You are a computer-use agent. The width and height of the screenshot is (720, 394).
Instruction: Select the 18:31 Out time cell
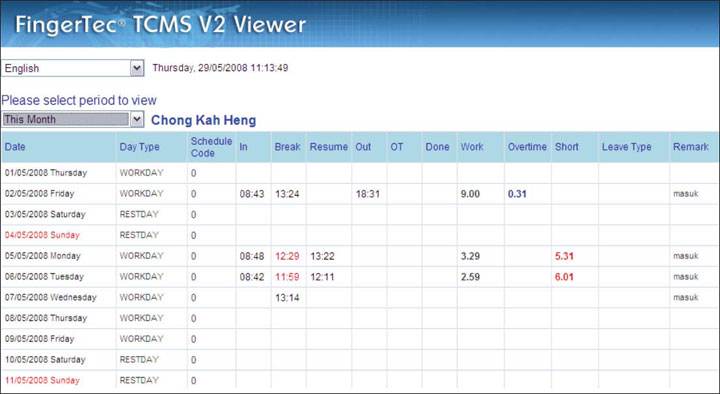368,194
